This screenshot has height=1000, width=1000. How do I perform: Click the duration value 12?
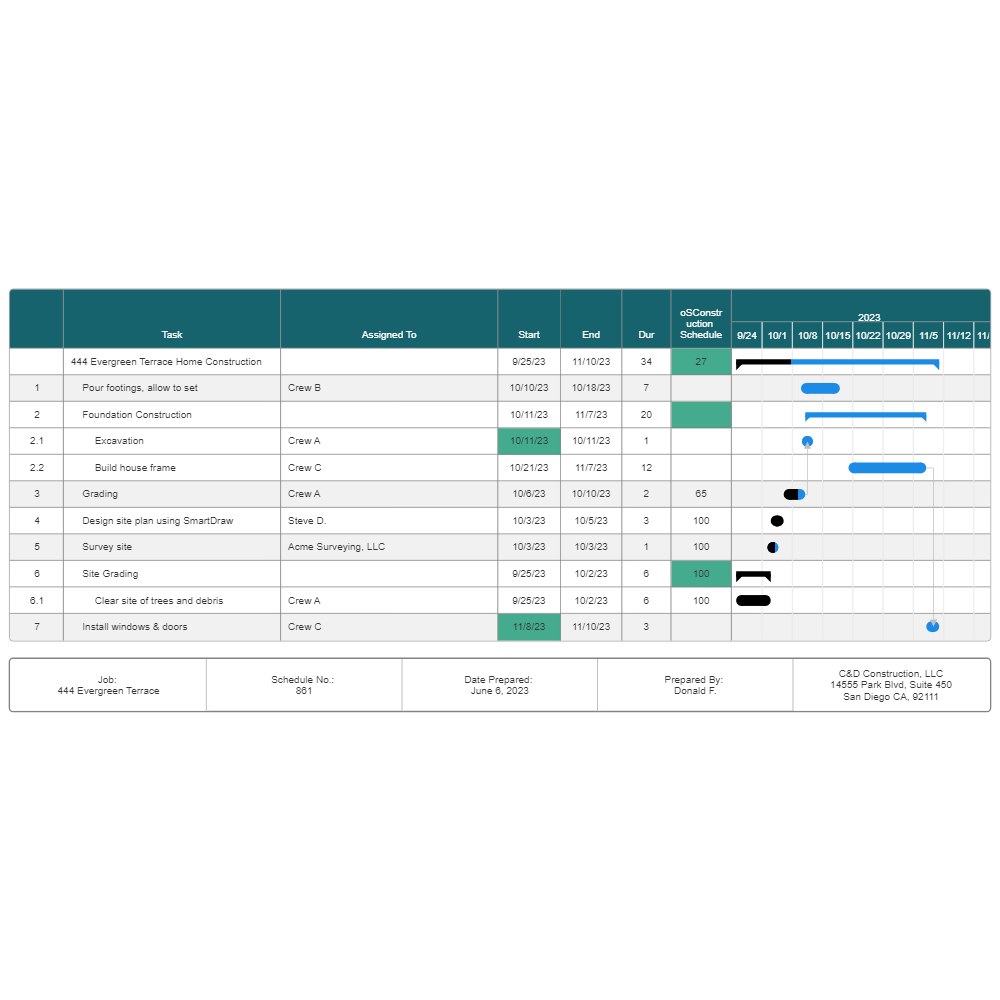pyautogui.click(x=646, y=467)
